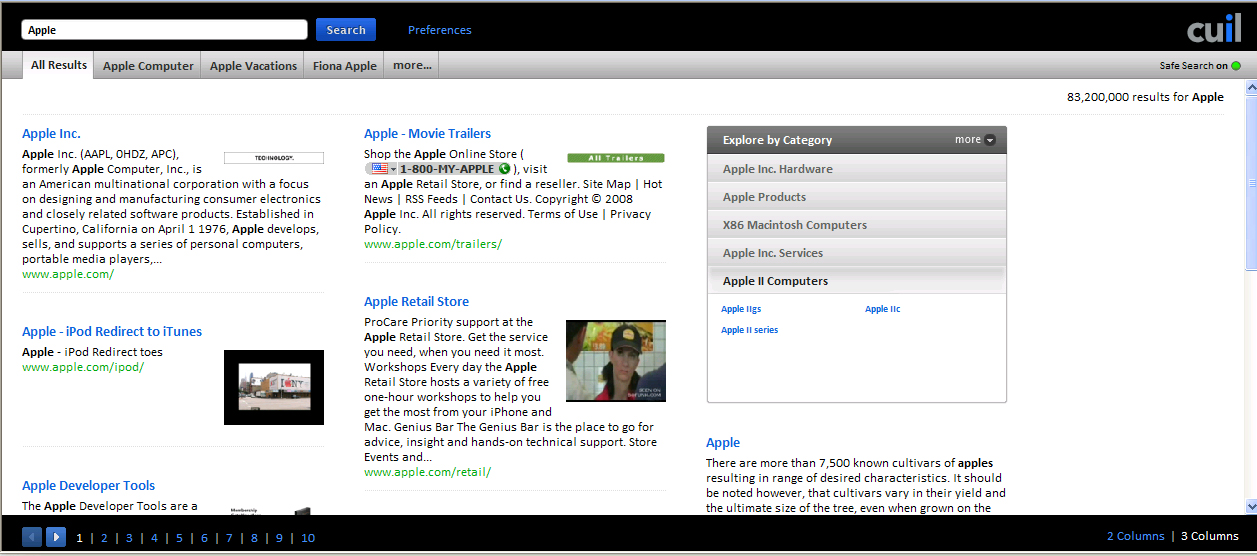Go to results page 5
The height and width of the screenshot is (556, 1257).
pyautogui.click(x=179, y=538)
